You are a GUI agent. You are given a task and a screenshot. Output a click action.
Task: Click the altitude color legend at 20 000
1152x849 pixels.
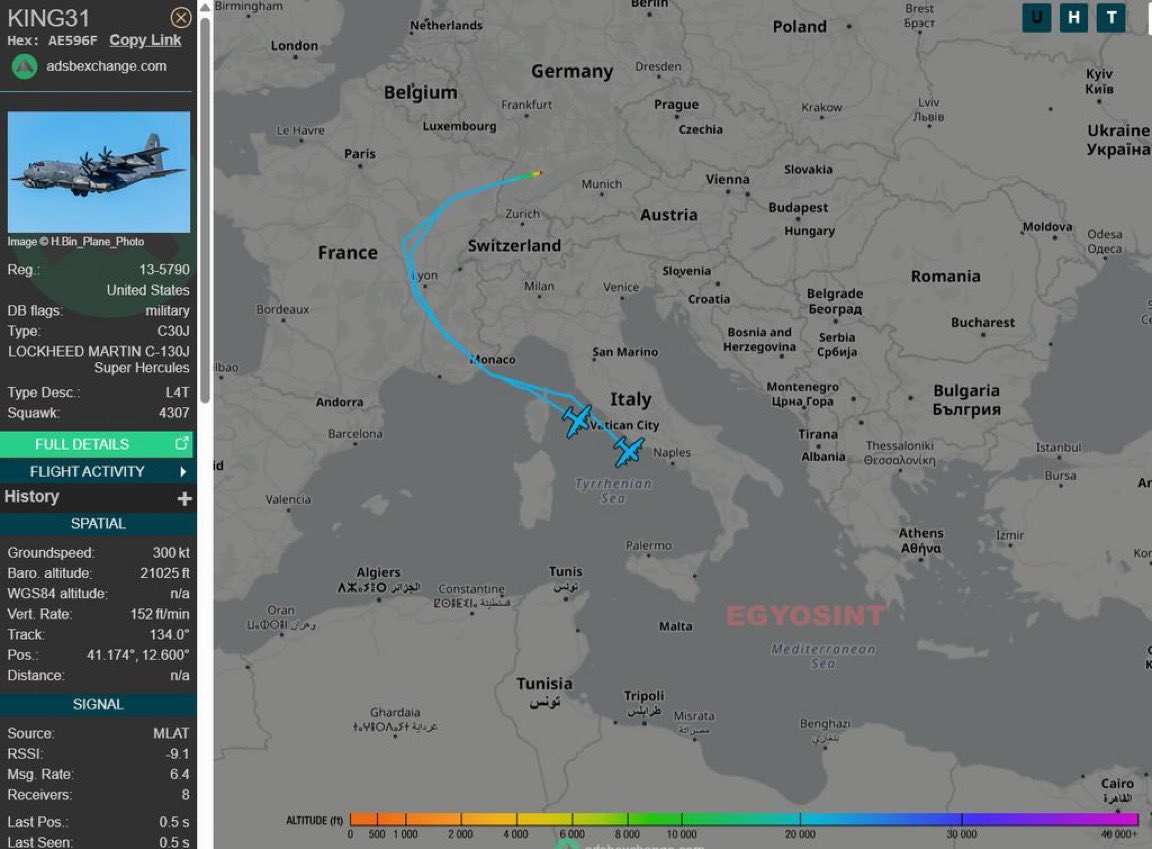tap(800, 819)
